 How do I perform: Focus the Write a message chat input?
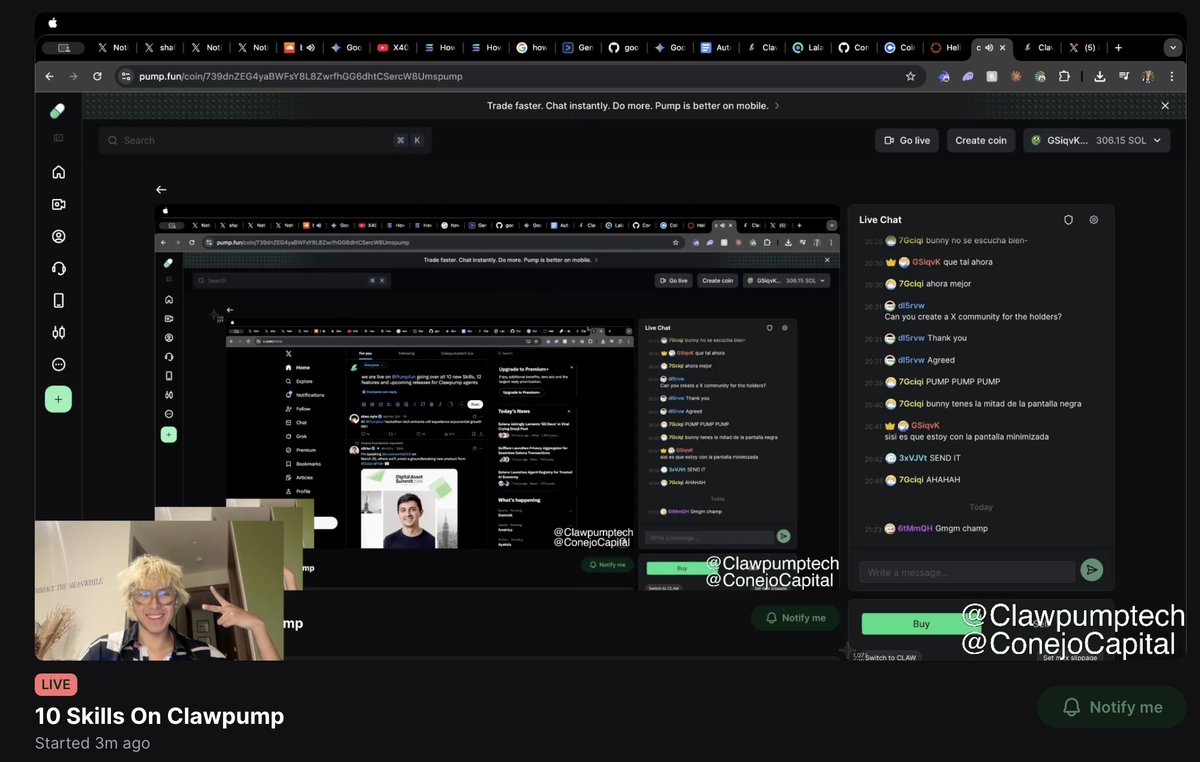pos(966,572)
